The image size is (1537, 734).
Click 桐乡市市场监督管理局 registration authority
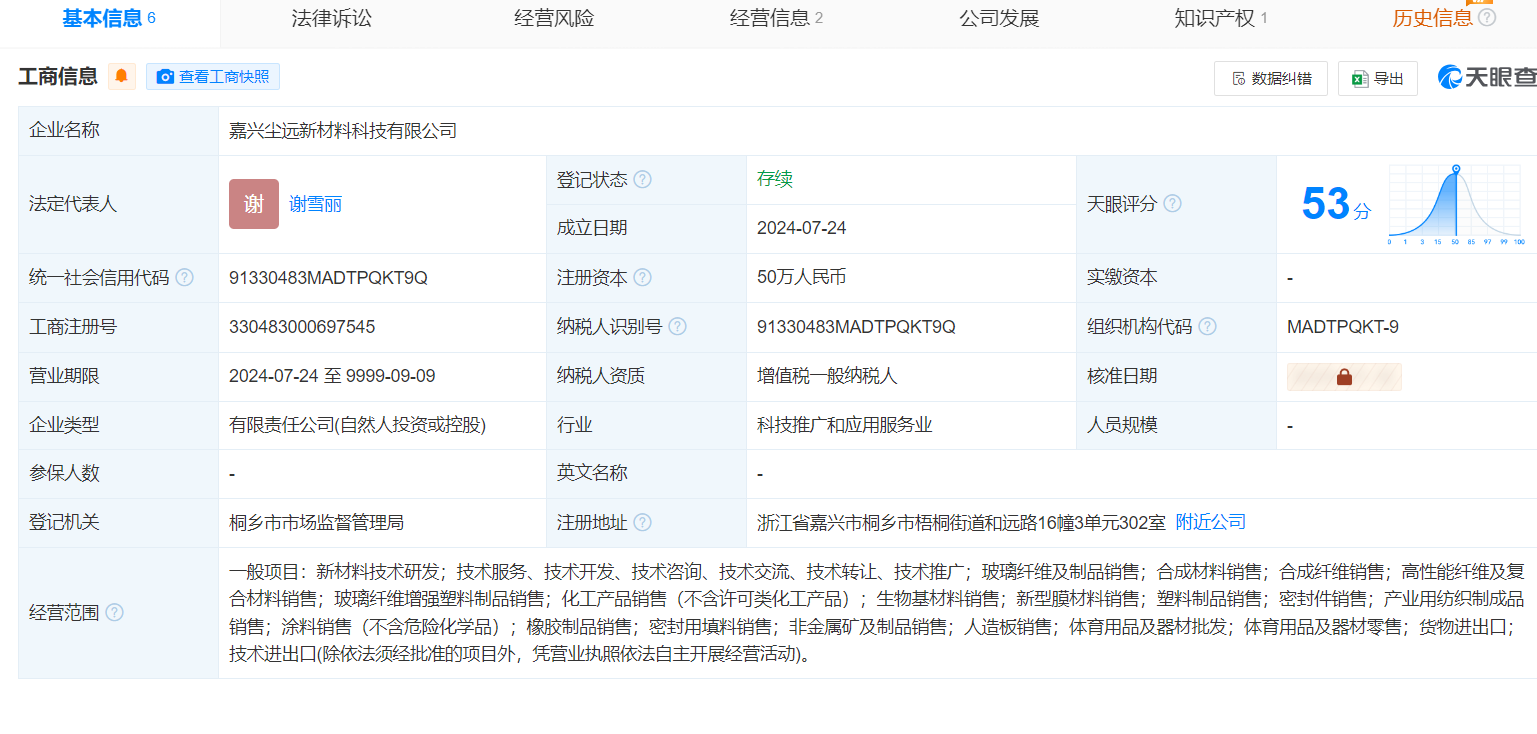tap(317, 522)
